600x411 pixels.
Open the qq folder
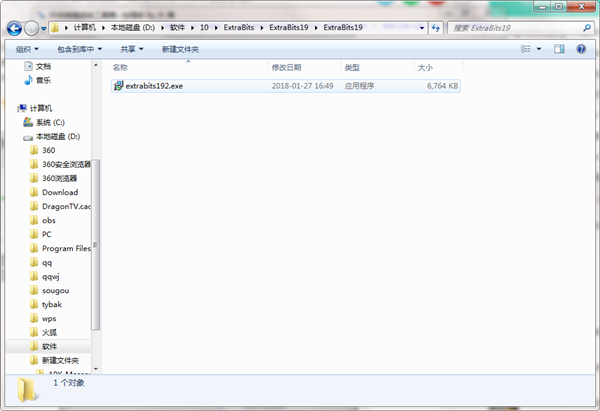[x=47, y=263]
